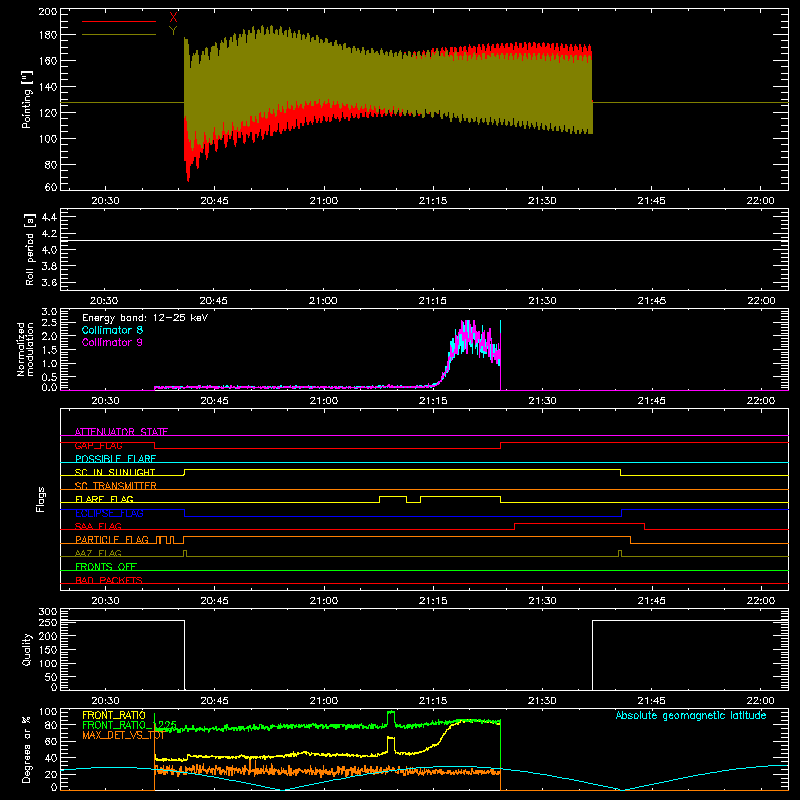Click the 21:00 tick under the Flags plot
The width and height of the screenshot is (800, 800).
click(x=323, y=601)
